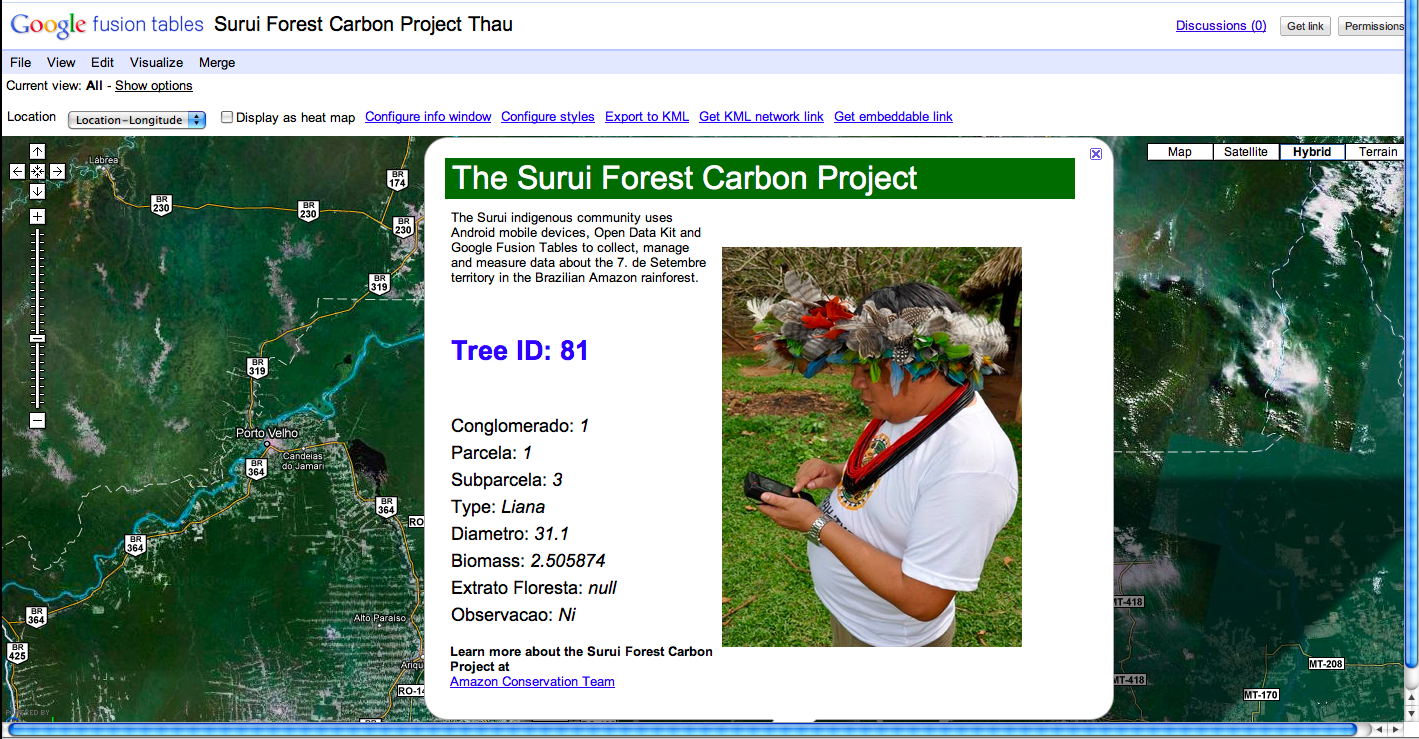The image size is (1419, 739).
Task: Click the Type: Liana row
Action: [x=498, y=507]
